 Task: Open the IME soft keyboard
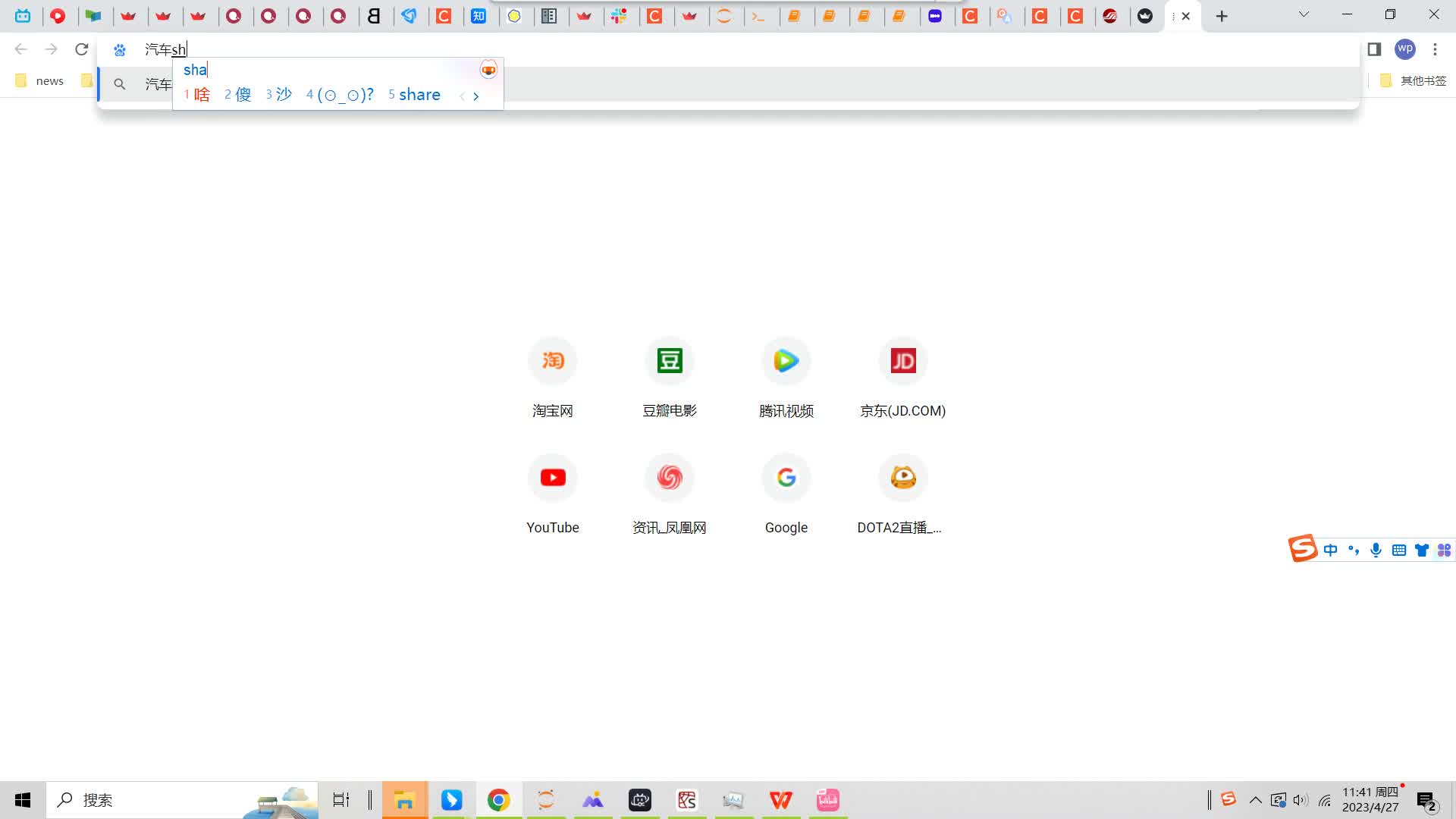click(1399, 551)
